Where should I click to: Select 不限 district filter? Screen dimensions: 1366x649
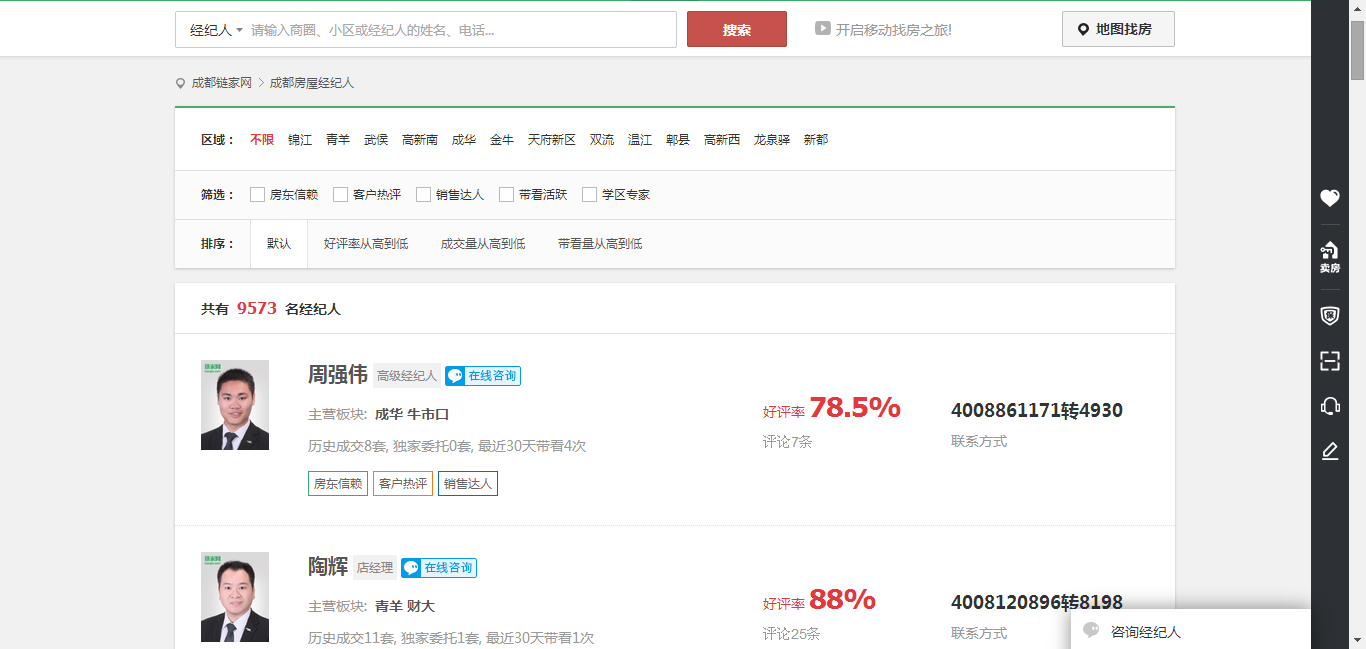pos(262,140)
